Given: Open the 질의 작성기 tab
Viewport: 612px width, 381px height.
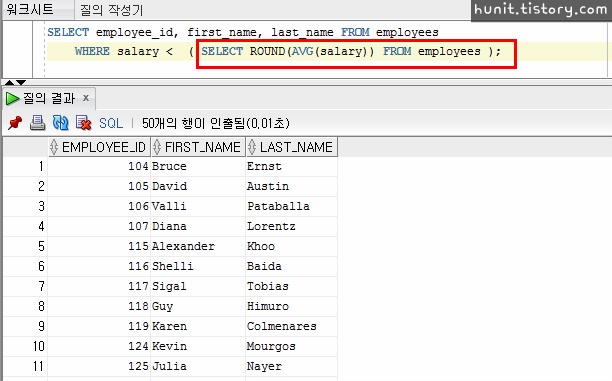Looking at the screenshot, I should pyautogui.click(x=112, y=10).
